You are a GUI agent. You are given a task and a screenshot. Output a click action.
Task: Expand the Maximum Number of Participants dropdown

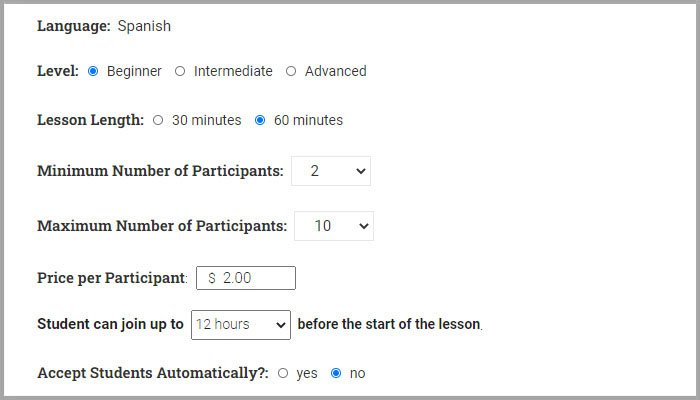(x=334, y=226)
